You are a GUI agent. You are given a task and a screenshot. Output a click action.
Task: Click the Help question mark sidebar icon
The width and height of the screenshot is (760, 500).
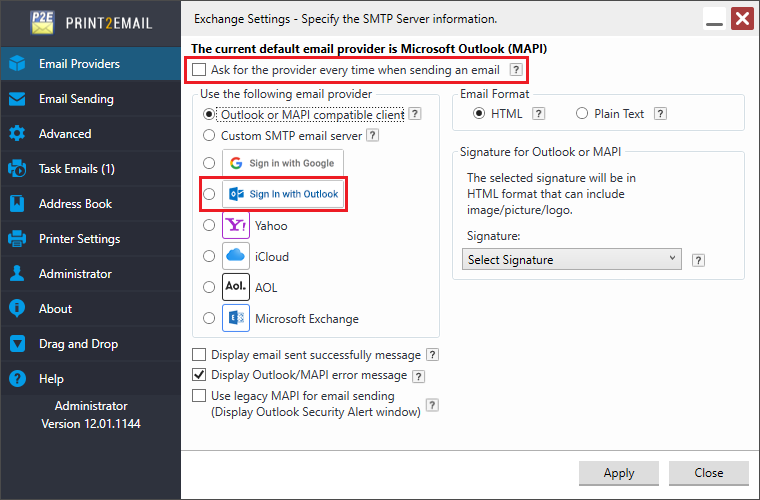[x=17, y=378]
